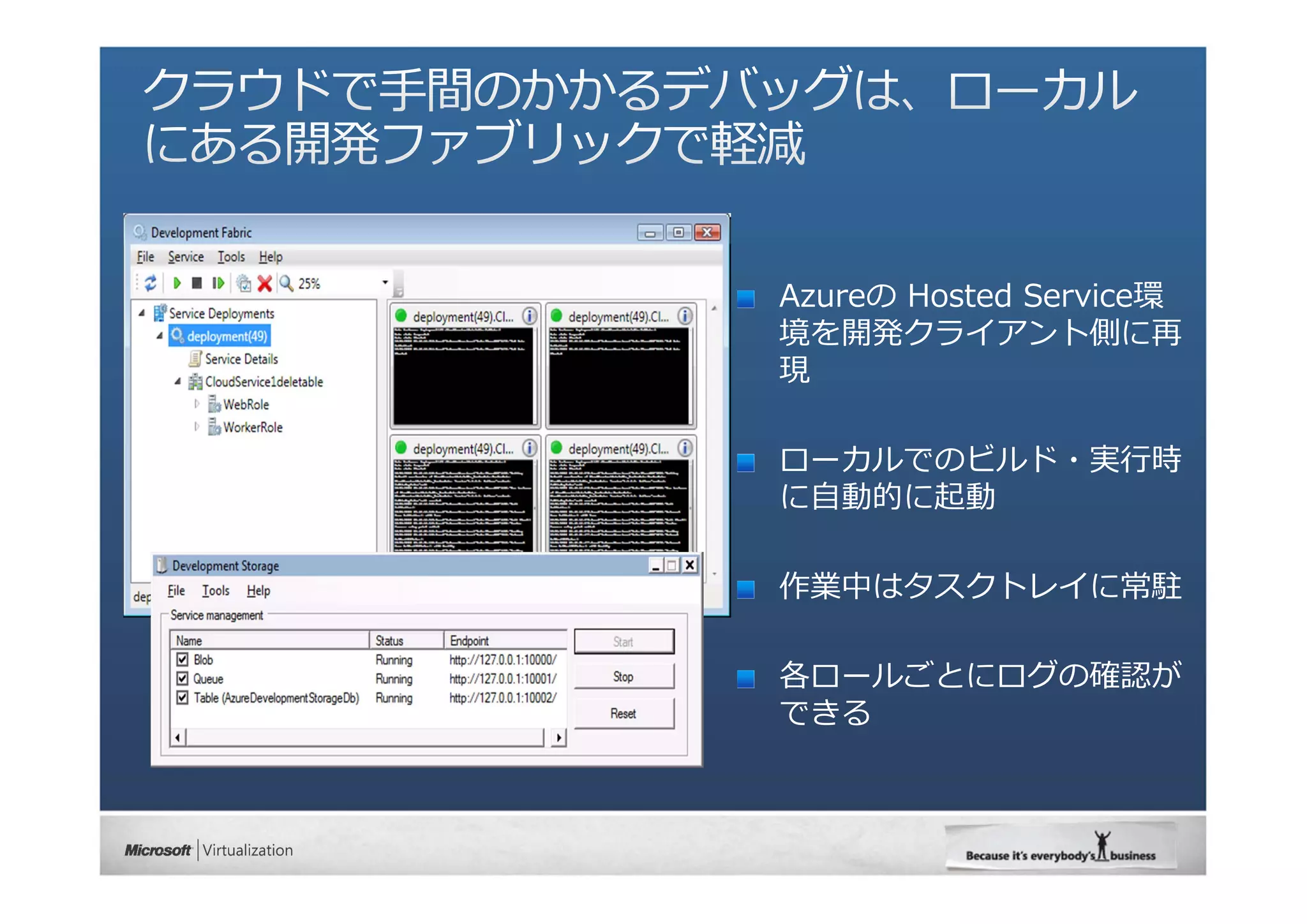Click Development Fabric title bar icon

tap(140, 232)
